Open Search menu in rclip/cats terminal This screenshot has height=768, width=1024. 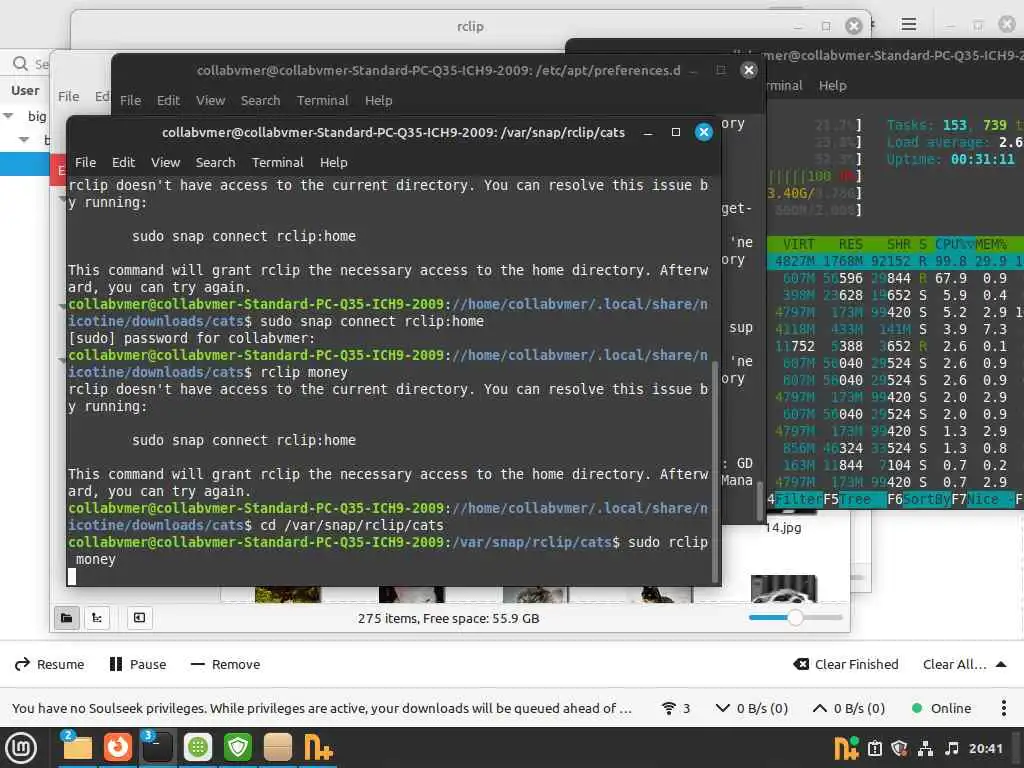click(x=215, y=162)
